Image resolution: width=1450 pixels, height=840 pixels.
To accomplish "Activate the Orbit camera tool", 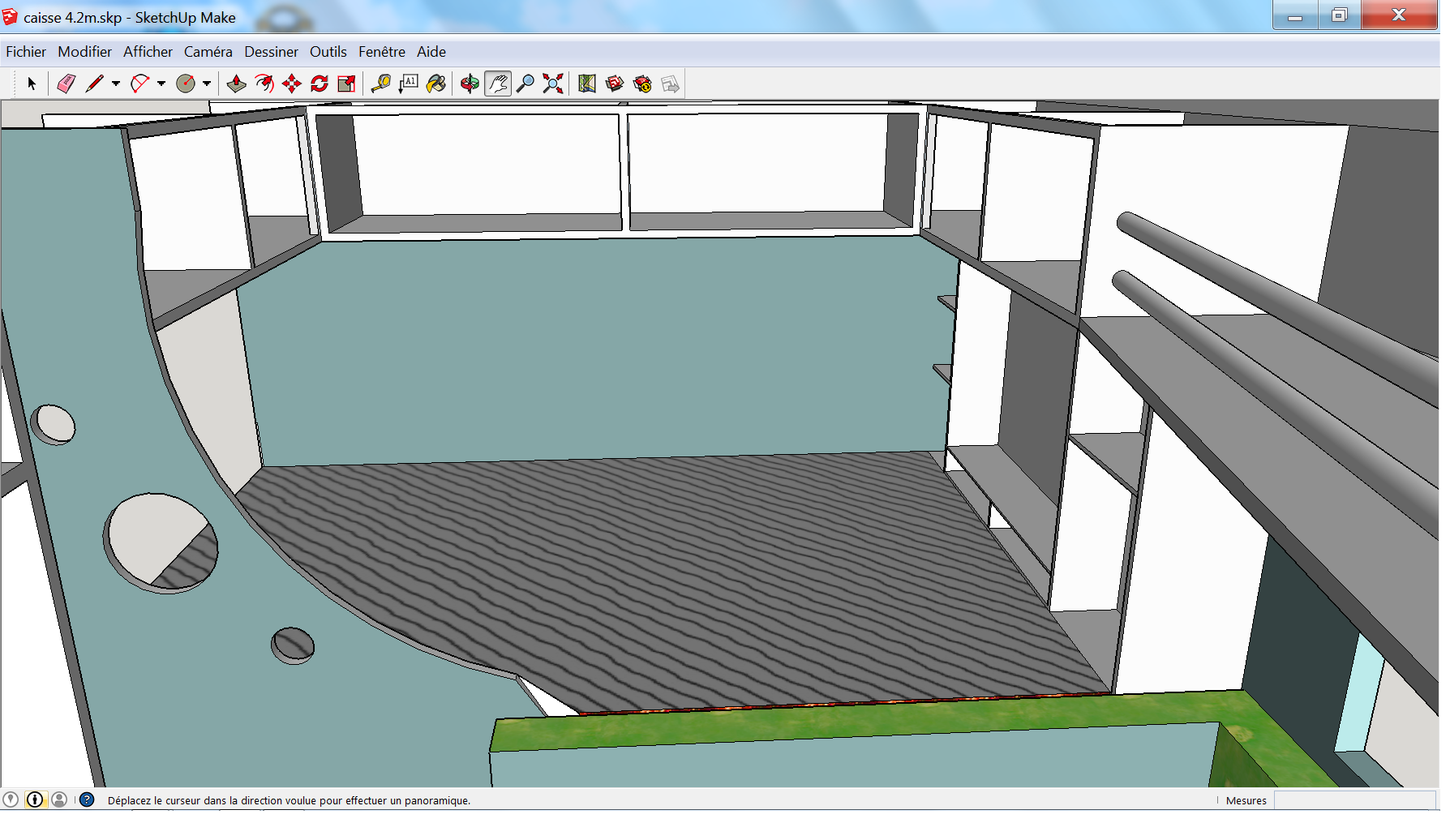I will click(470, 84).
